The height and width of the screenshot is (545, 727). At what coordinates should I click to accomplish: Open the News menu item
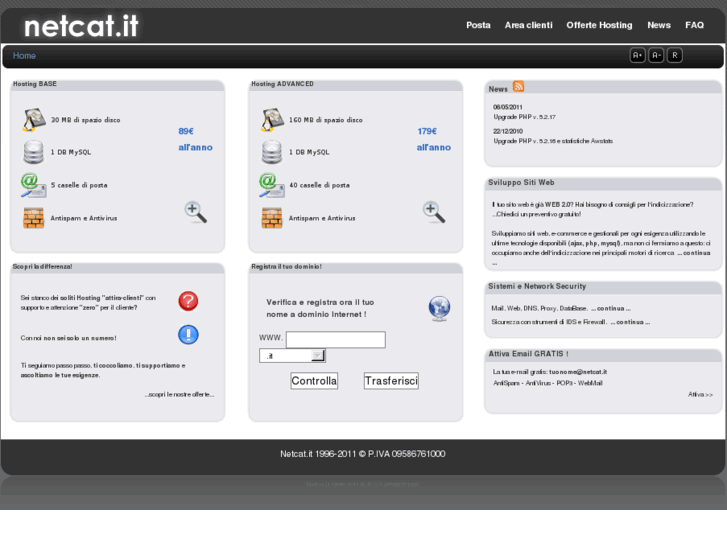[659, 25]
